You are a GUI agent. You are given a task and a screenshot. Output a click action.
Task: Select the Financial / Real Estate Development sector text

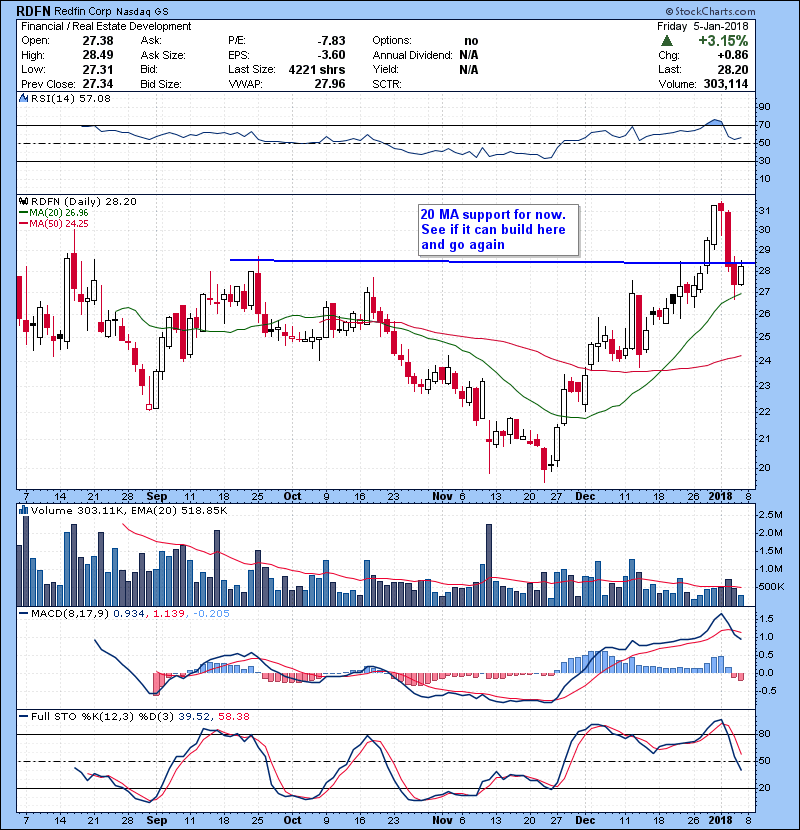106,26
